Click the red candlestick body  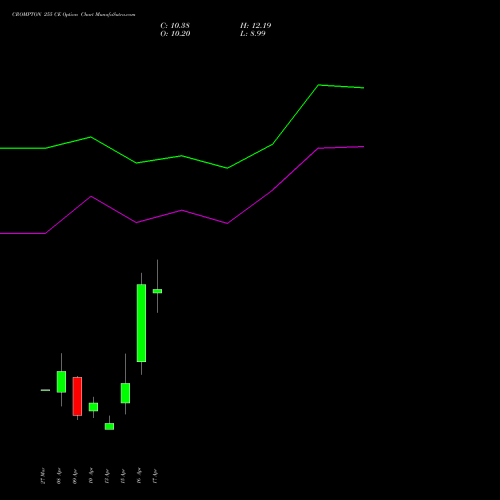click(77, 396)
